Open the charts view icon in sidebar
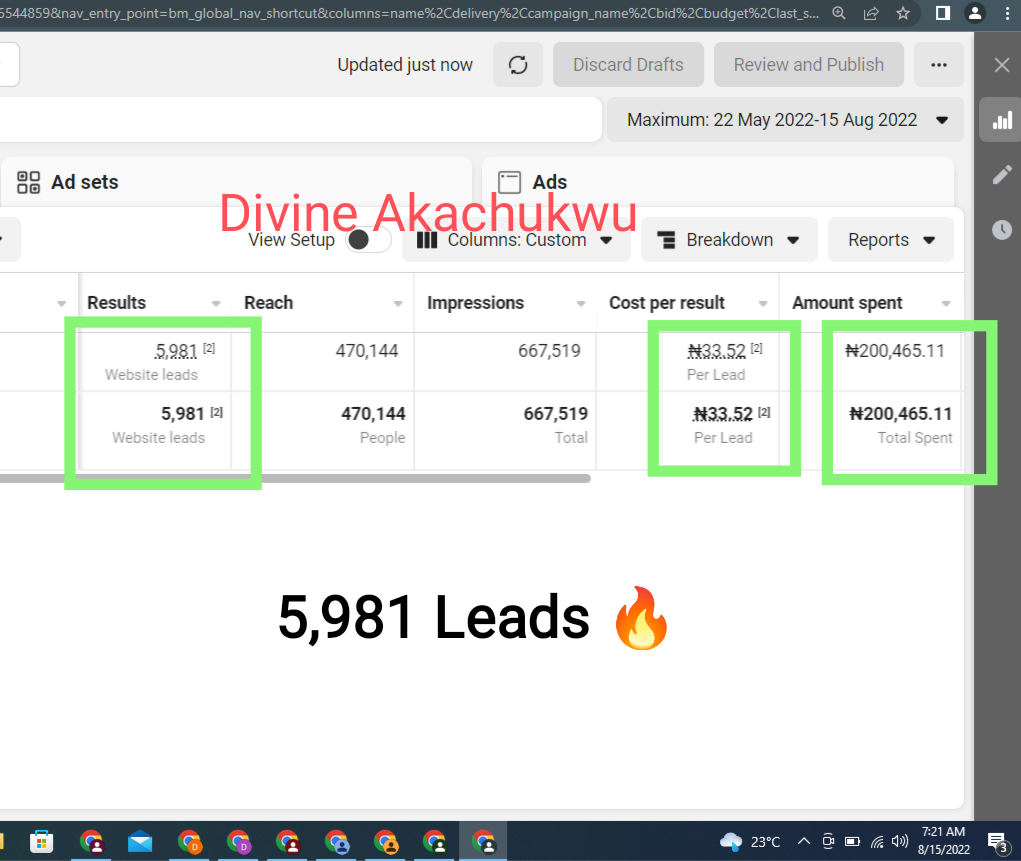The height and width of the screenshot is (861, 1021). [x=1001, y=121]
